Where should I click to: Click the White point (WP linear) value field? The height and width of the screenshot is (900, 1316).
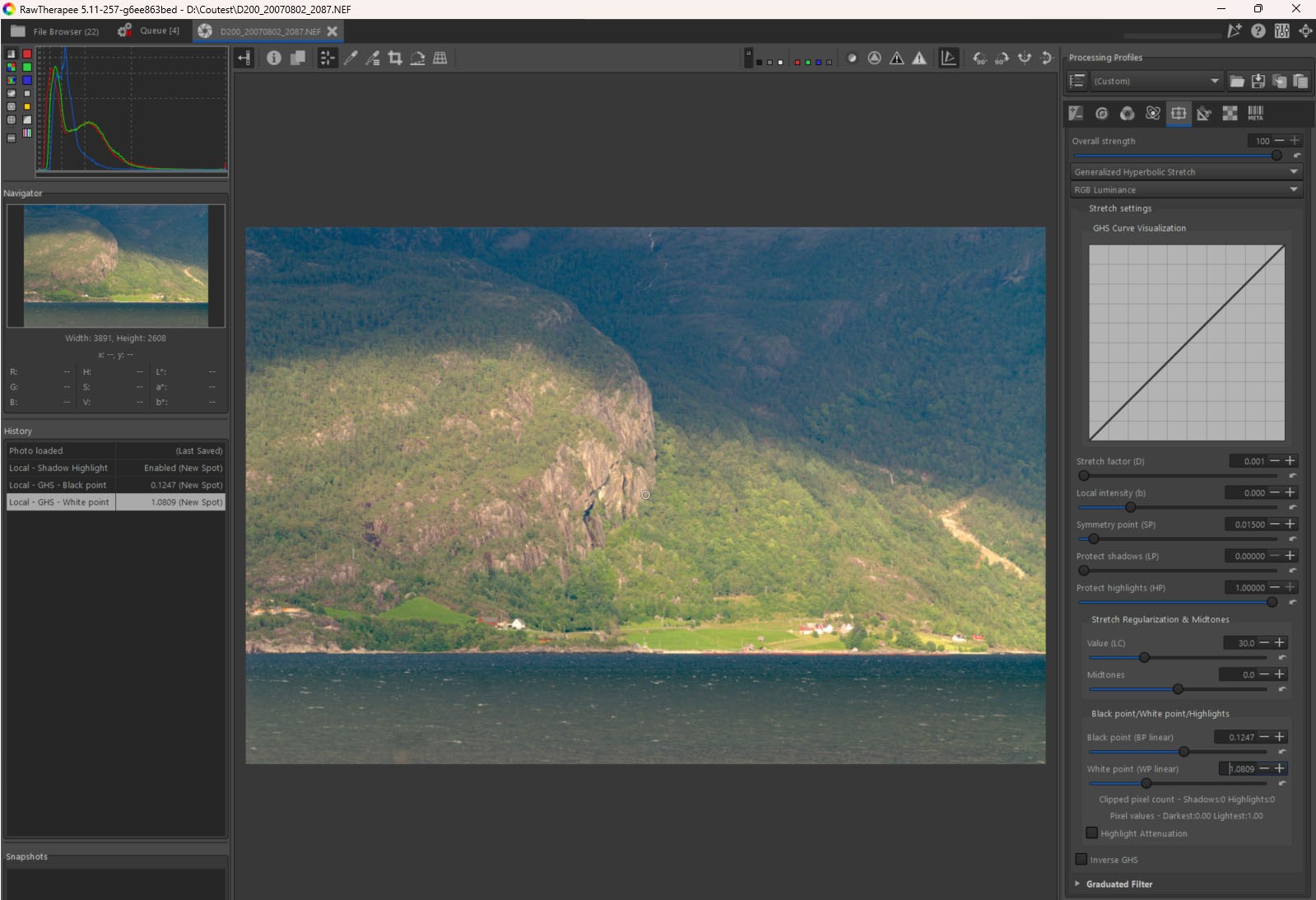coord(1241,769)
